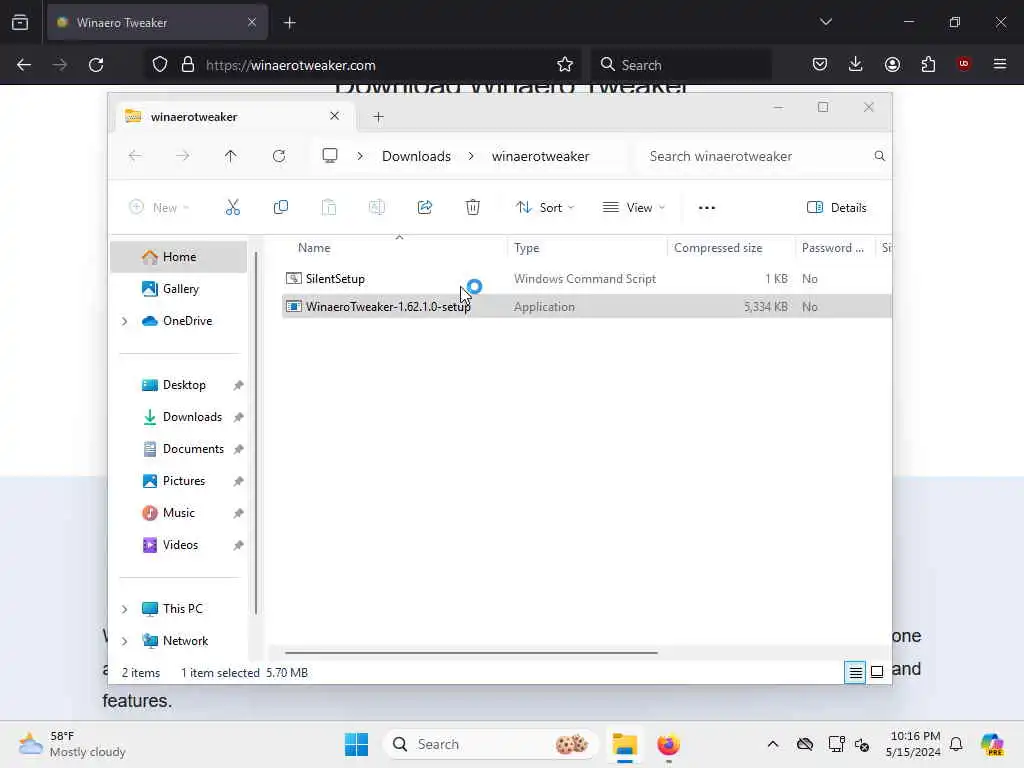
Task: Click the Explorer Forward arrow
Action: coord(183,156)
